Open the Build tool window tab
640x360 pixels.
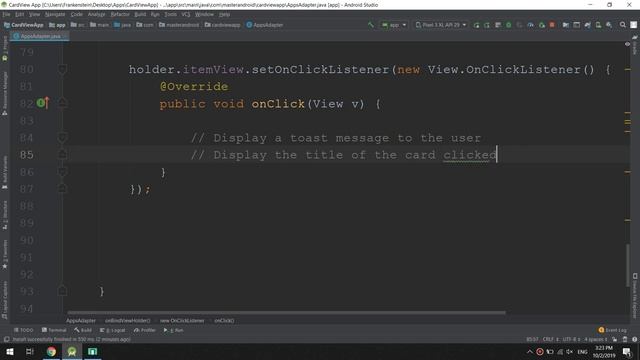coord(83,330)
